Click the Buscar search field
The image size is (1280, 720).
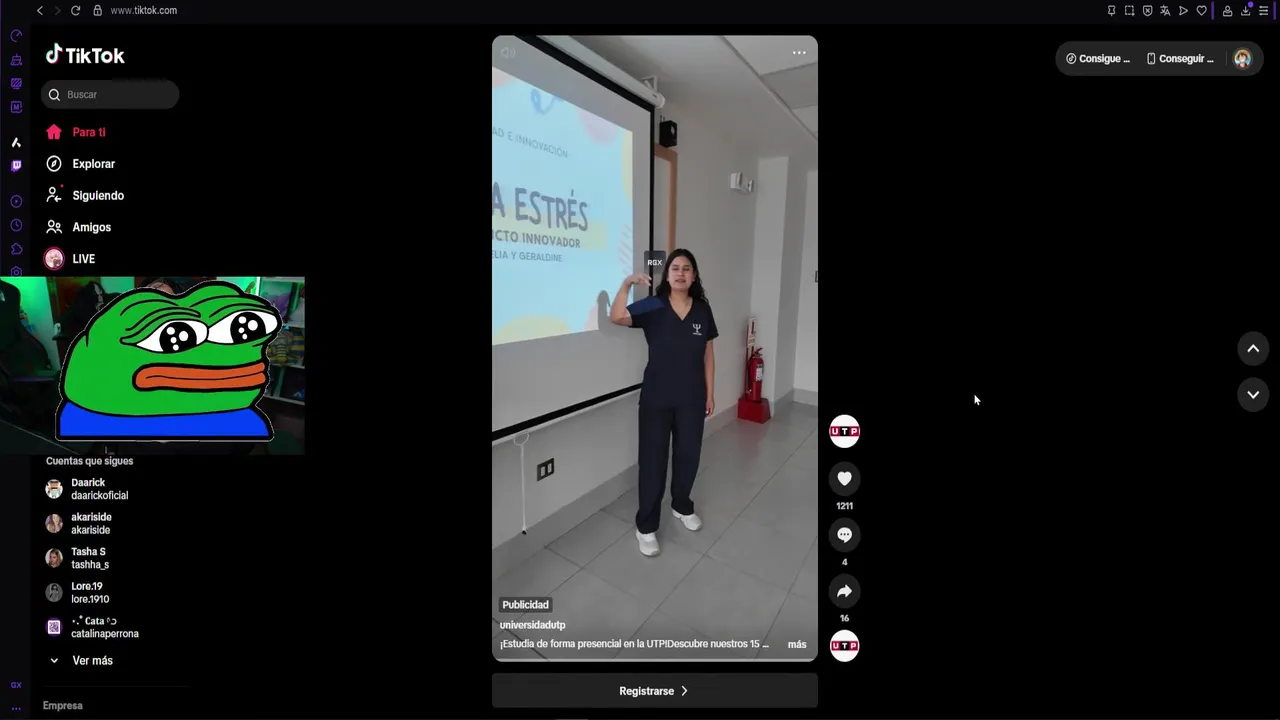[x=110, y=95]
